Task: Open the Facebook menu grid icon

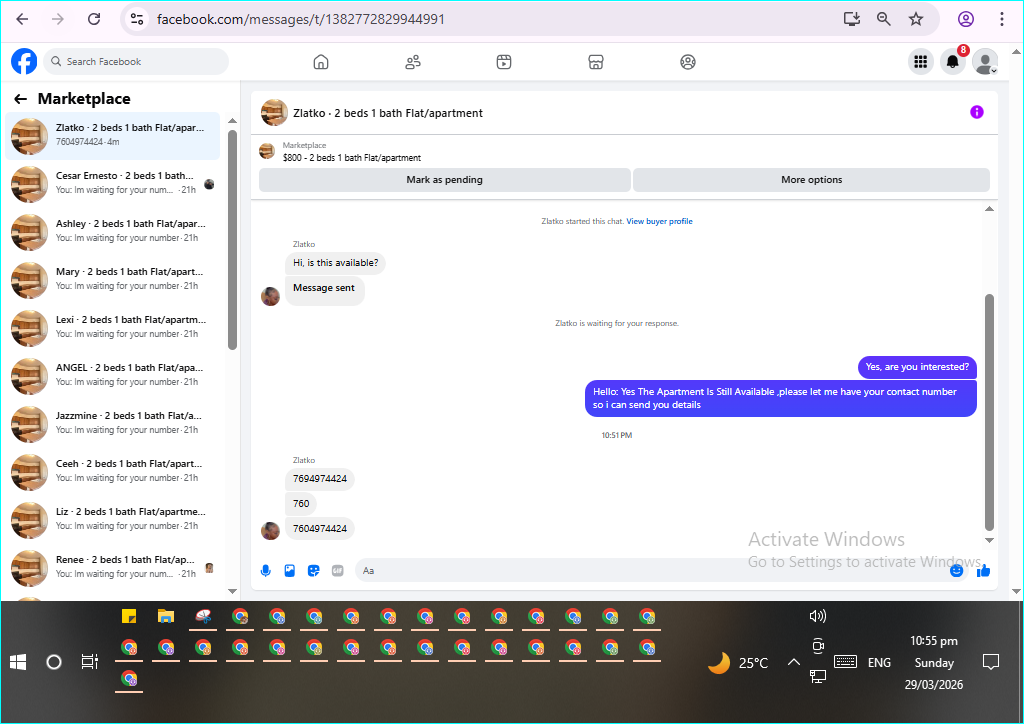Action: click(x=921, y=62)
